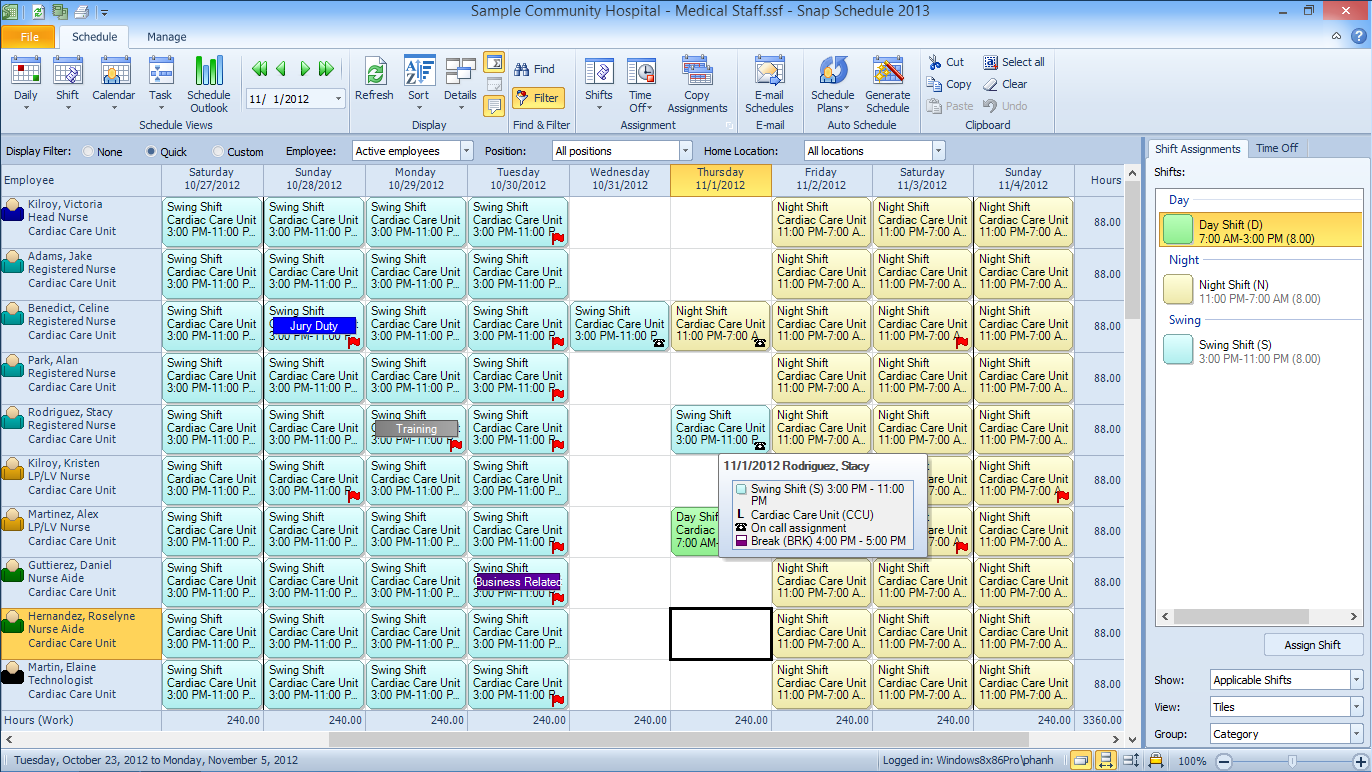Screen dimensions: 1372x772
Task: Toggle row height button in status bar
Action: 1131,761
